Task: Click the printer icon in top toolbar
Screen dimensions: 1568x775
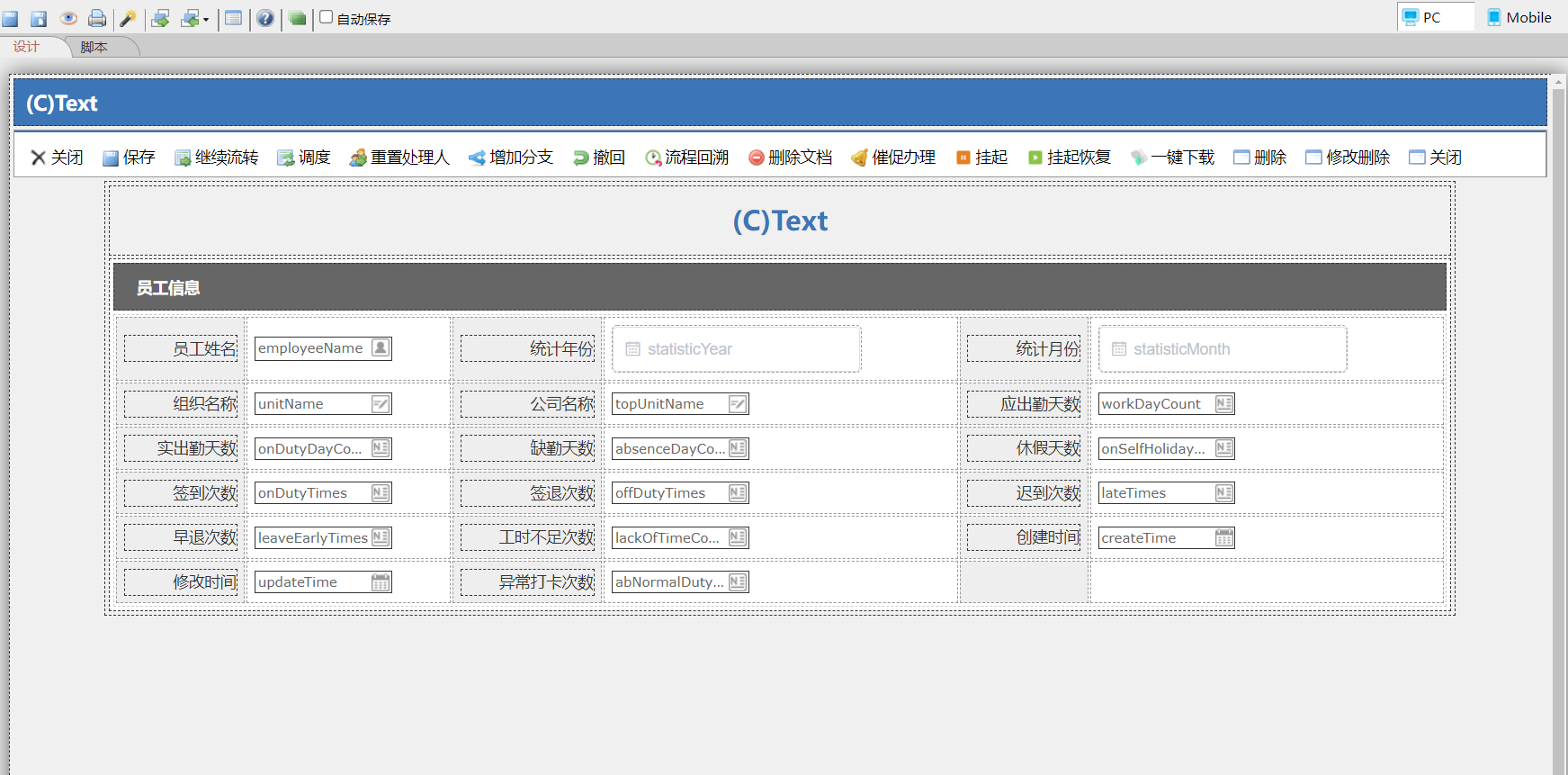Action: click(97, 18)
